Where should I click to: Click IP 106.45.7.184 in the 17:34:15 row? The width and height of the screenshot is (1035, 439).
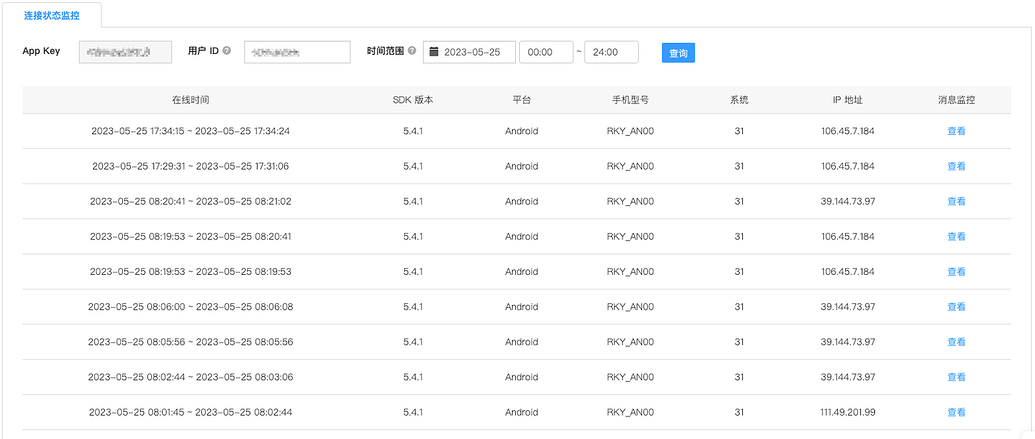click(848, 131)
